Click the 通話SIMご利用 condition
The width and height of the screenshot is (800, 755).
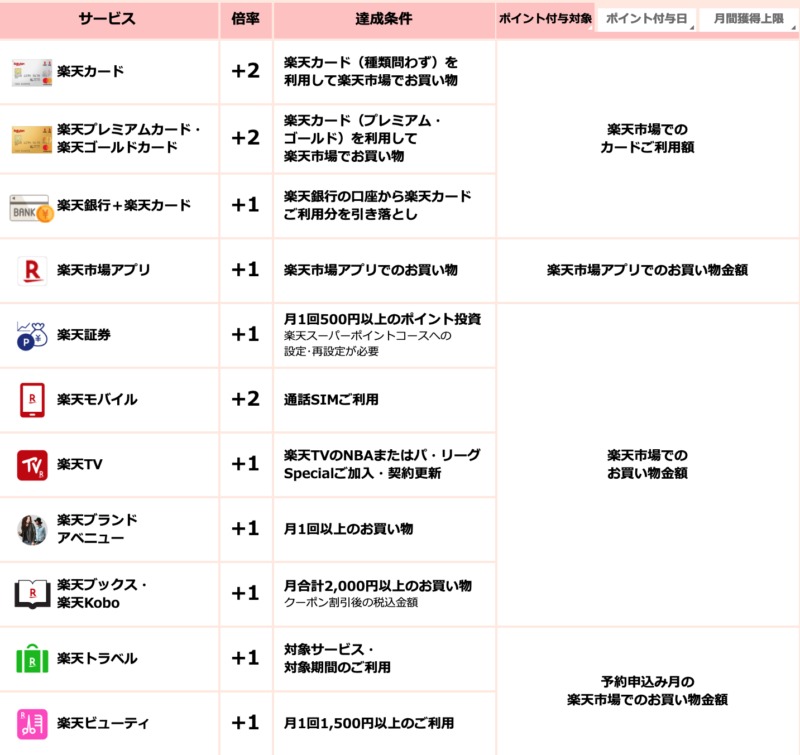coord(331,399)
